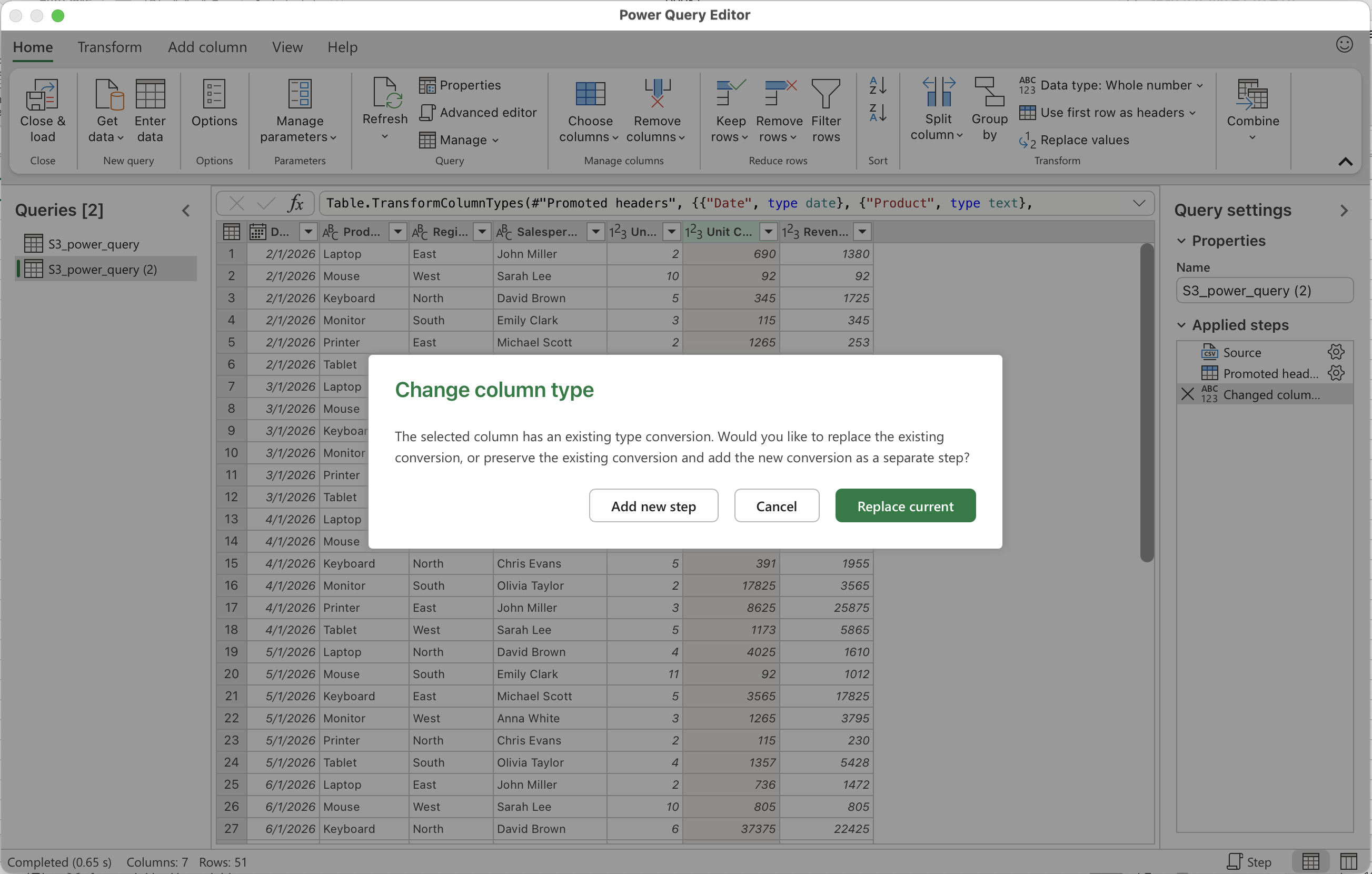Screen dimensions: 1372x874
Task: Delete the Changed column type step
Action: click(x=1187, y=394)
